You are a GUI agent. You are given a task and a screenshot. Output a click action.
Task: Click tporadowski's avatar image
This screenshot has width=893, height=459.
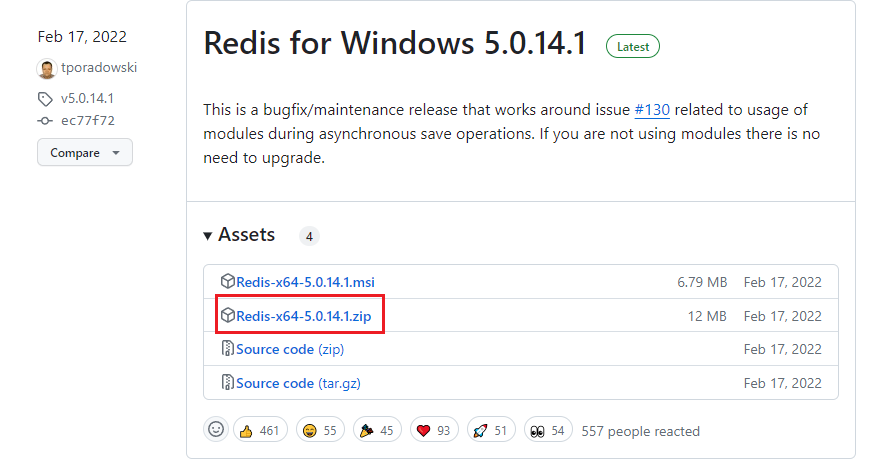tap(46, 68)
